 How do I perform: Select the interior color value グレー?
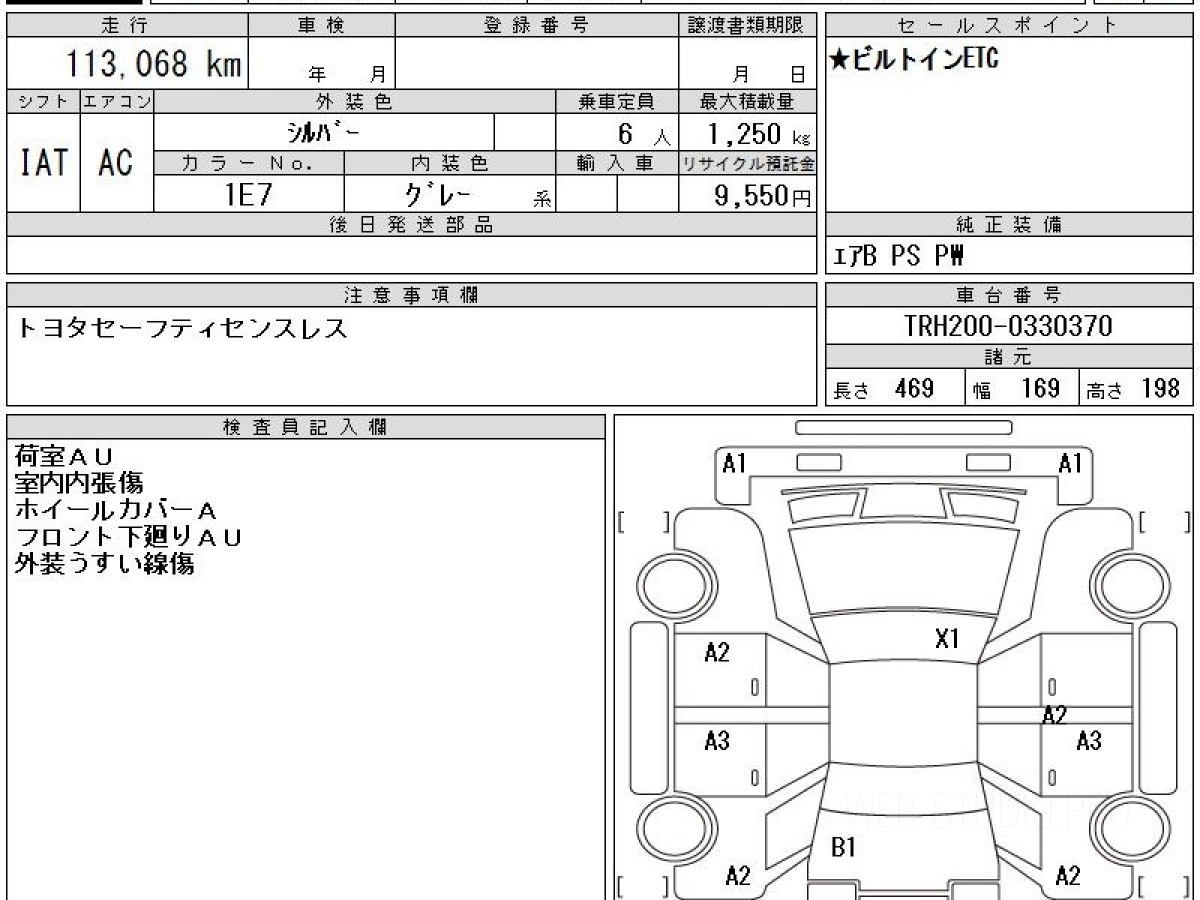(439, 193)
